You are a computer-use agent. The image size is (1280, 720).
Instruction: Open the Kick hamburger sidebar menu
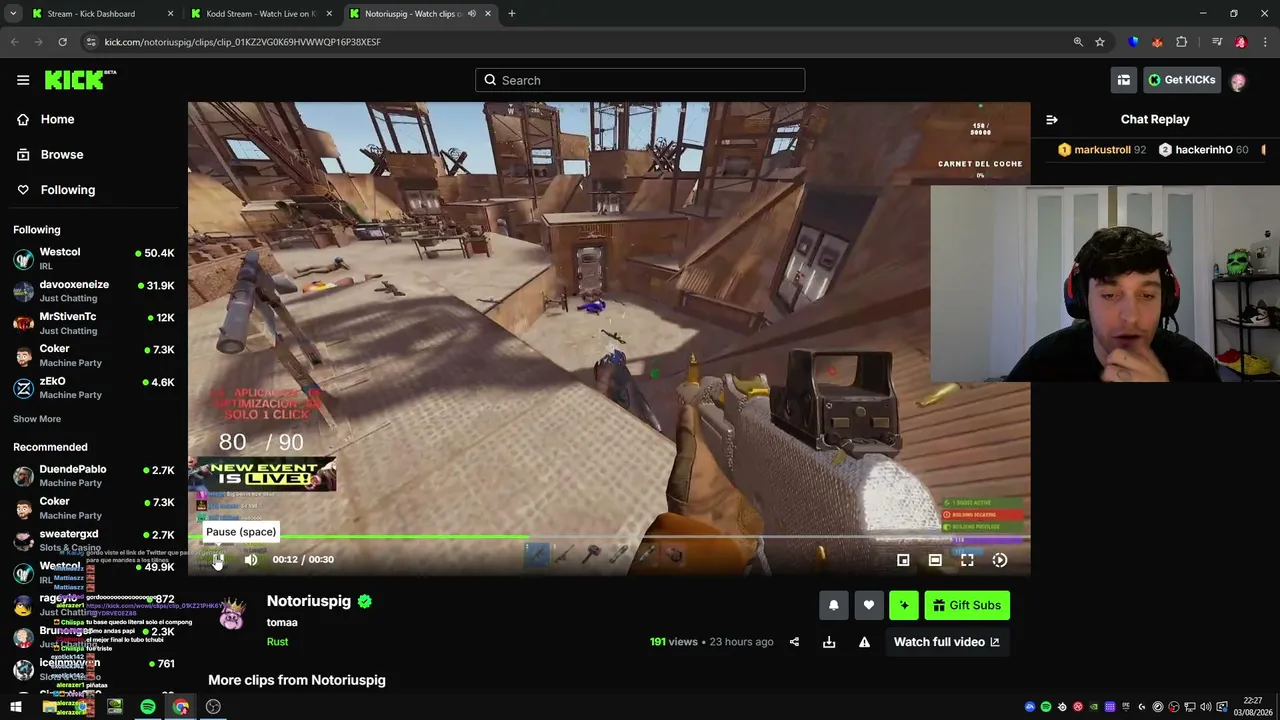(23, 80)
